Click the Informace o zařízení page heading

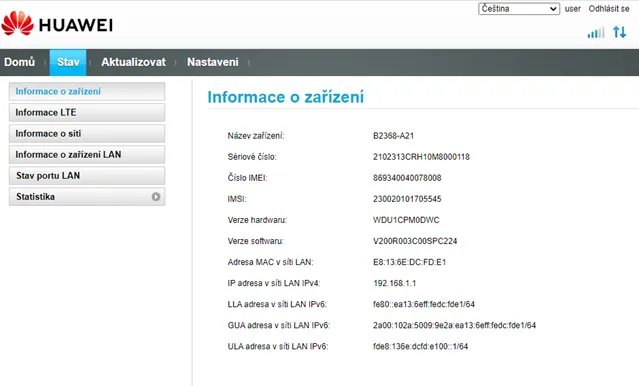pos(285,97)
